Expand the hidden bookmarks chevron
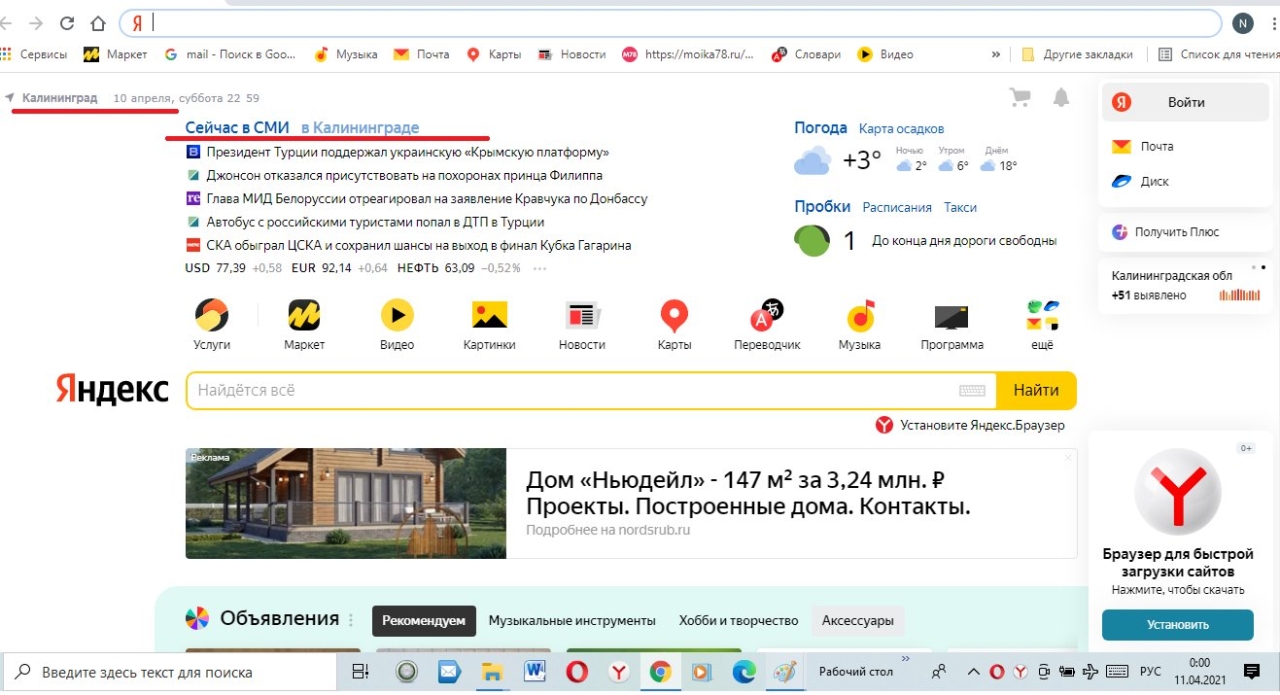The image size is (1280, 695). tap(996, 54)
